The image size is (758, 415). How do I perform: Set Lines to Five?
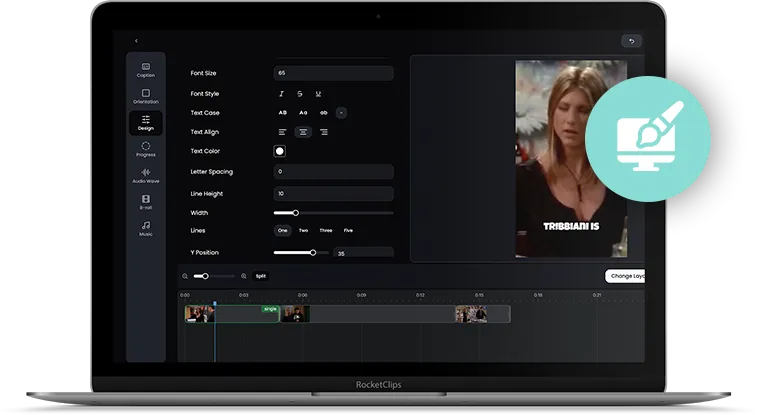click(348, 231)
